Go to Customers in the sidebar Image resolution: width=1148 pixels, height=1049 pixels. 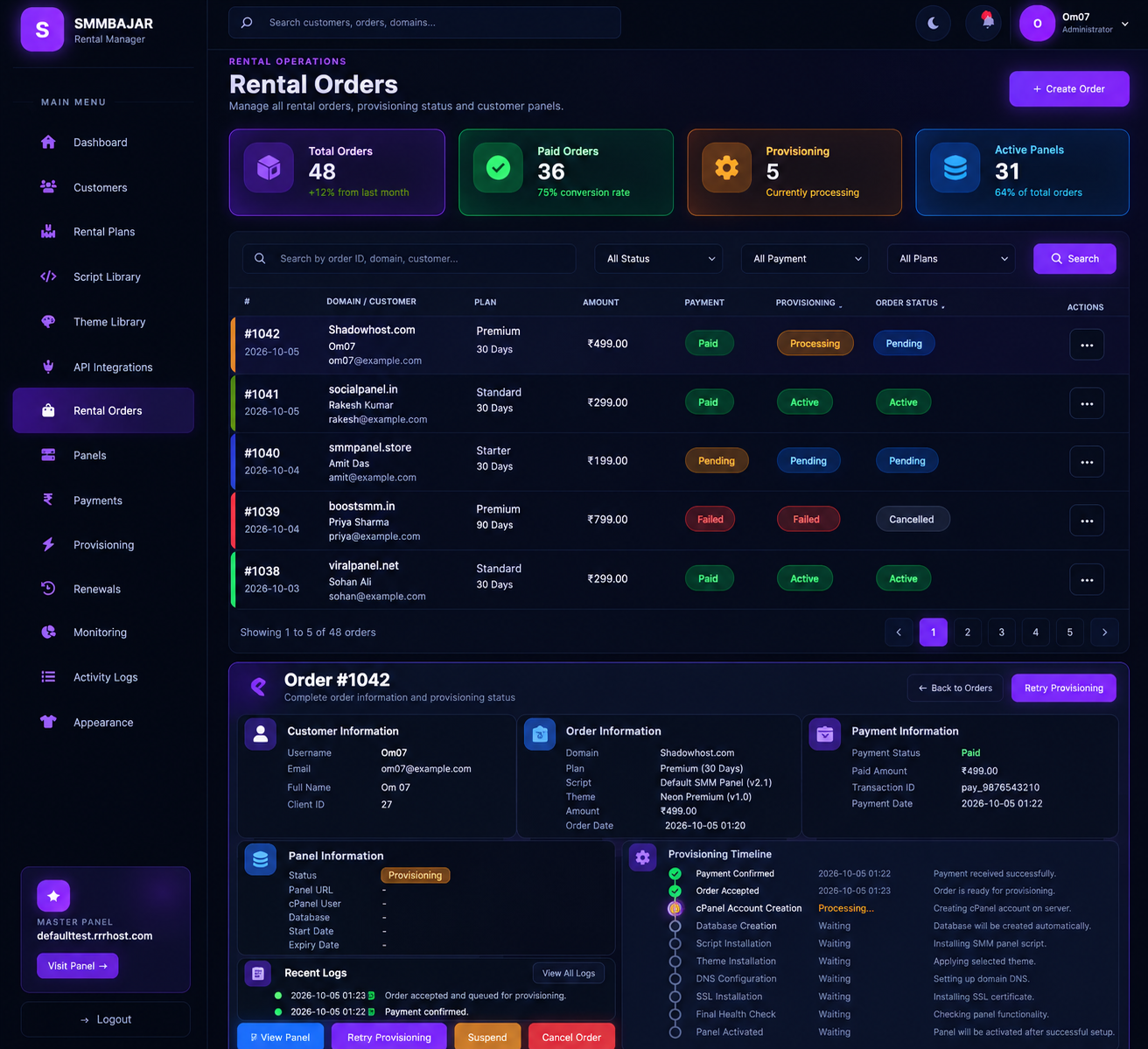pos(103,187)
